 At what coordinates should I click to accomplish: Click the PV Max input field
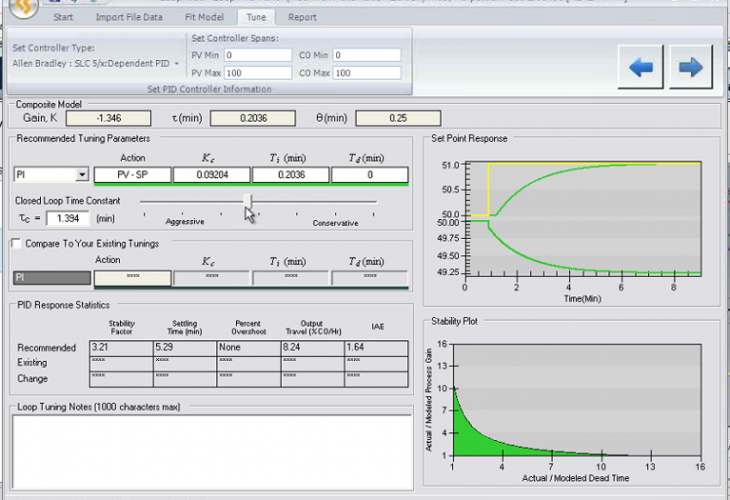[x=258, y=73]
